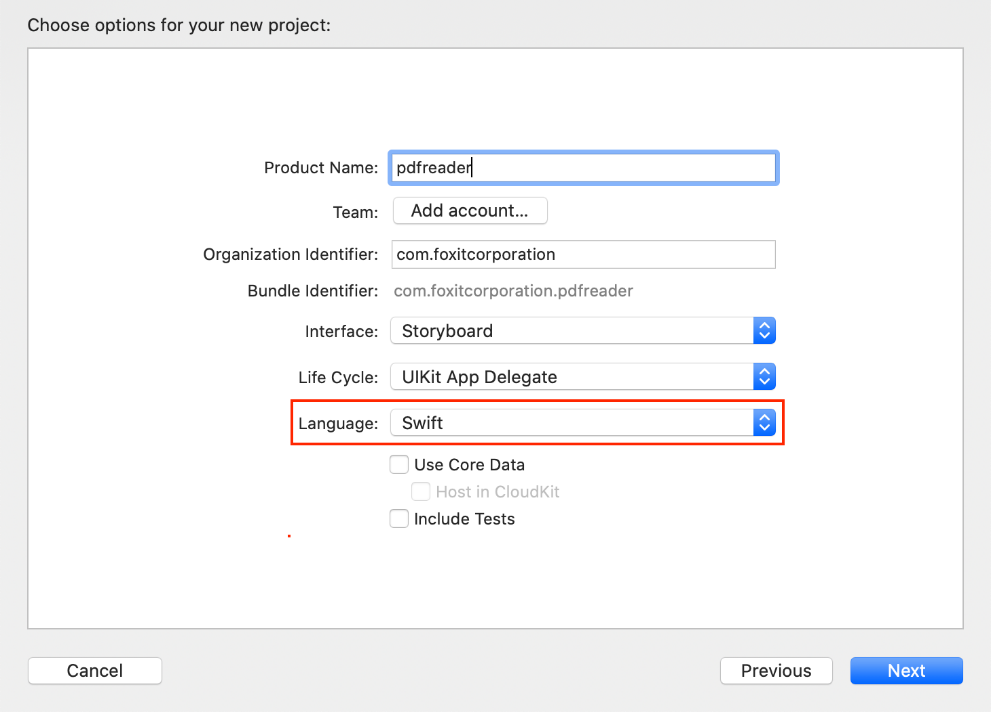The width and height of the screenshot is (991, 712).
Task: Click the com.foxitcorporation.pdfreader bundle identifier text
Action: pos(513,291)
